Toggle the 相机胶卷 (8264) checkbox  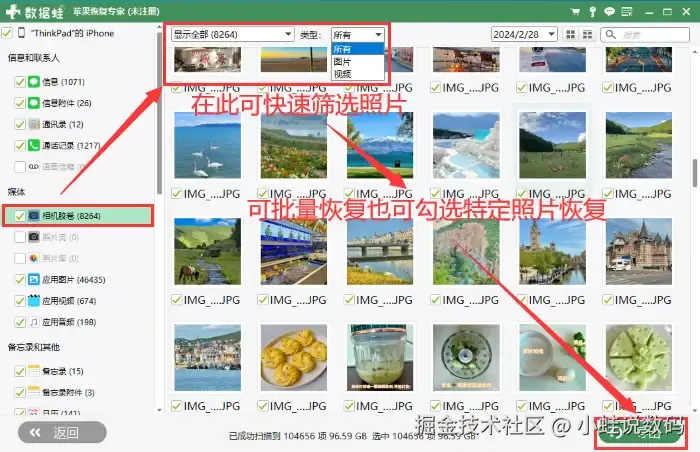point(20,216)
